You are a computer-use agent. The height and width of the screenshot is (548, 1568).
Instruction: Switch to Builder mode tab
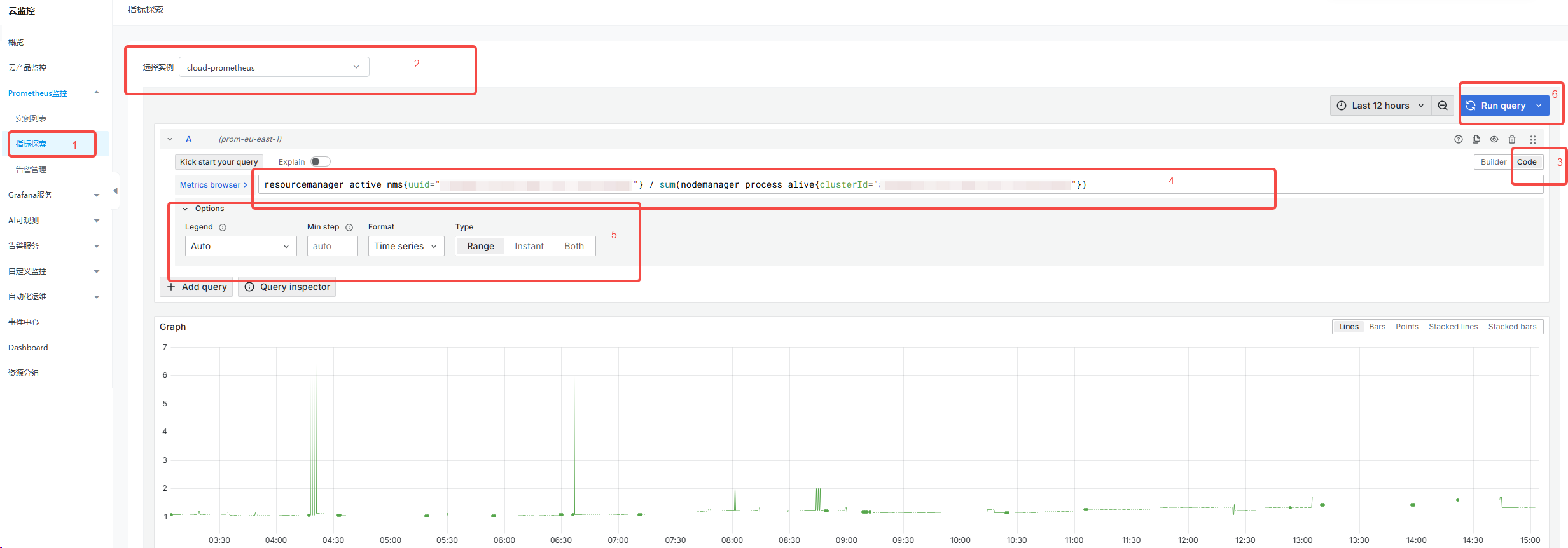(1493, 162)
